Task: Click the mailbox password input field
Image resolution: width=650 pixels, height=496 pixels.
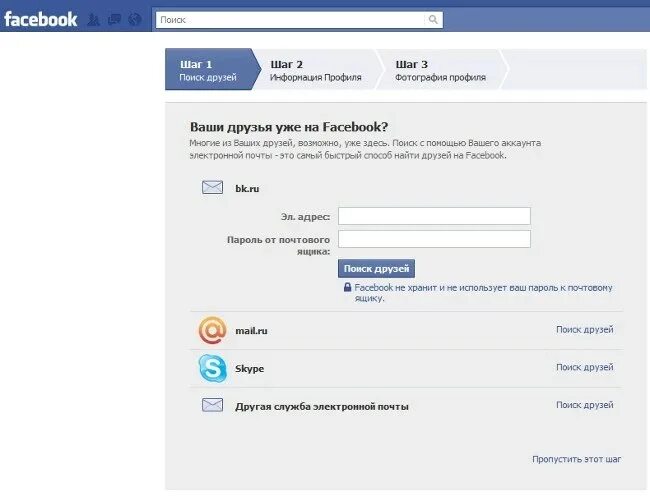Action: [x=434, y=239]
